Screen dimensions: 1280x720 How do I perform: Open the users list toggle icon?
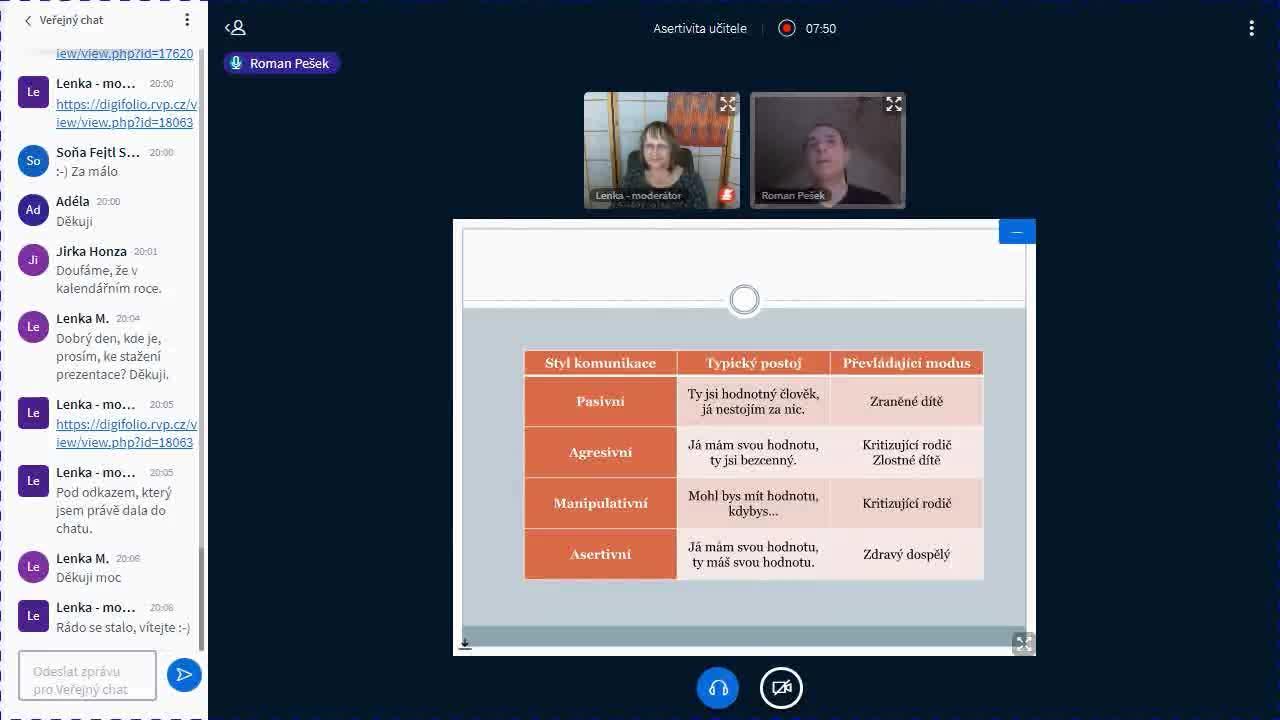coord(235,28)
